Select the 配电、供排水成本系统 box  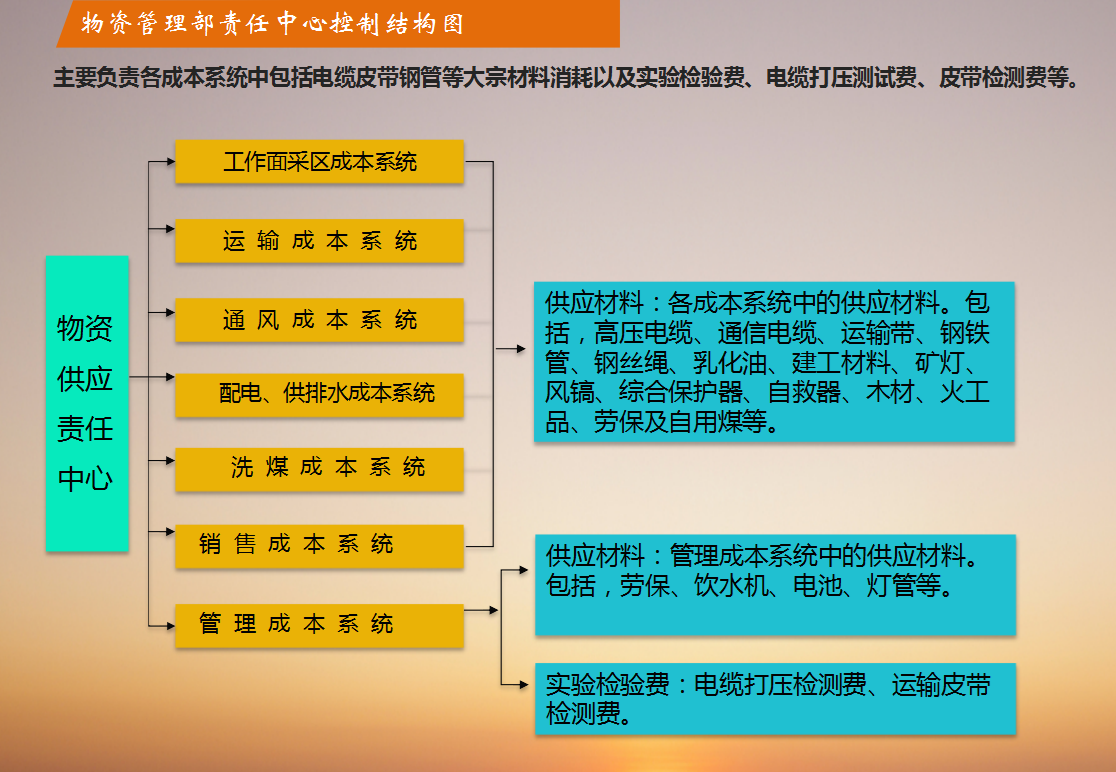pos(319,394)
